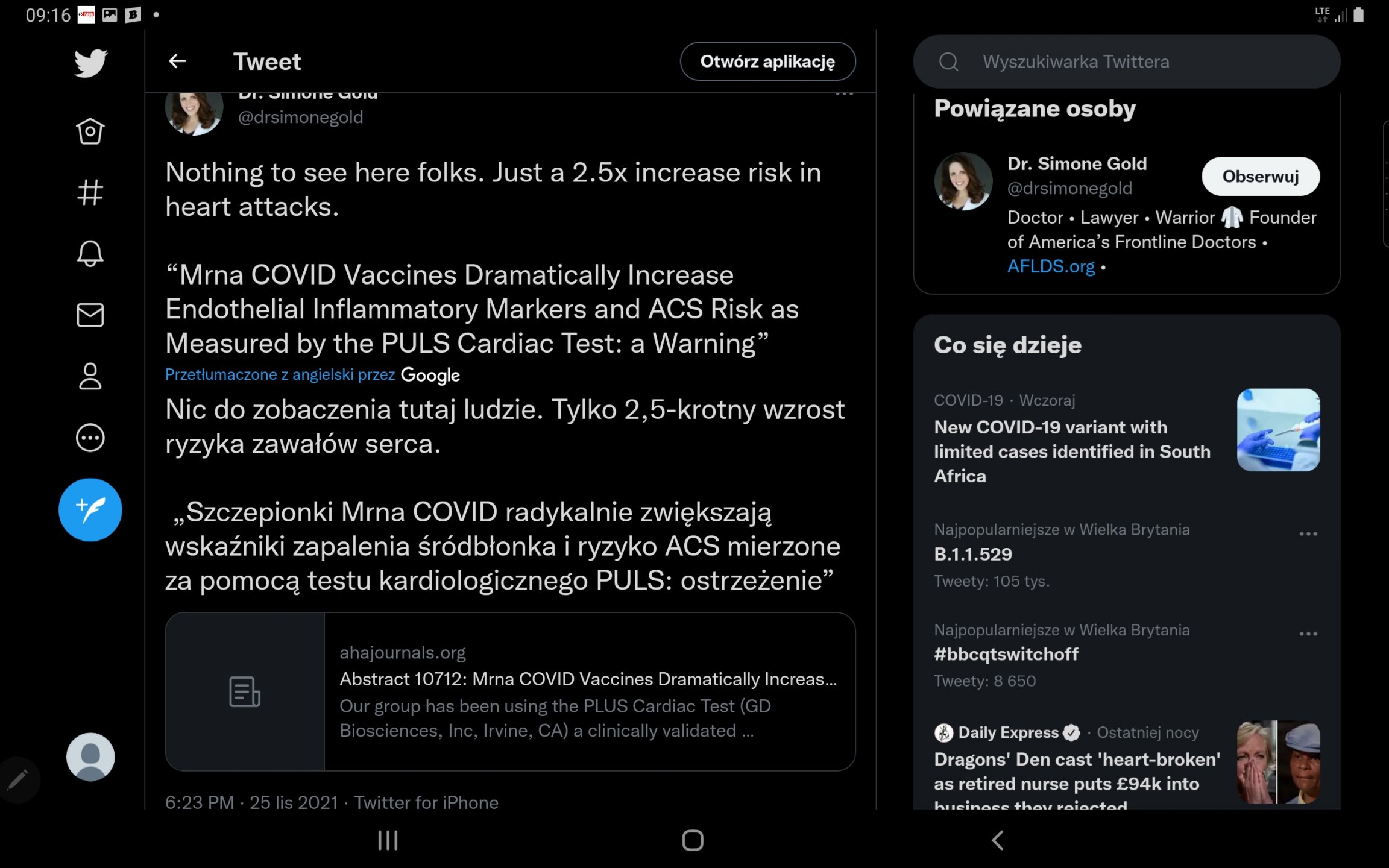Open the Notifications bell

point(90,253)
